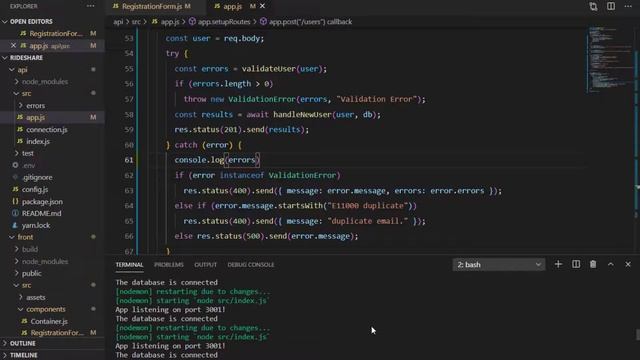The height and width of the screenshot is (360, 640).
Task: Select the app.js editor tab
Action: (x=232, y=6)
